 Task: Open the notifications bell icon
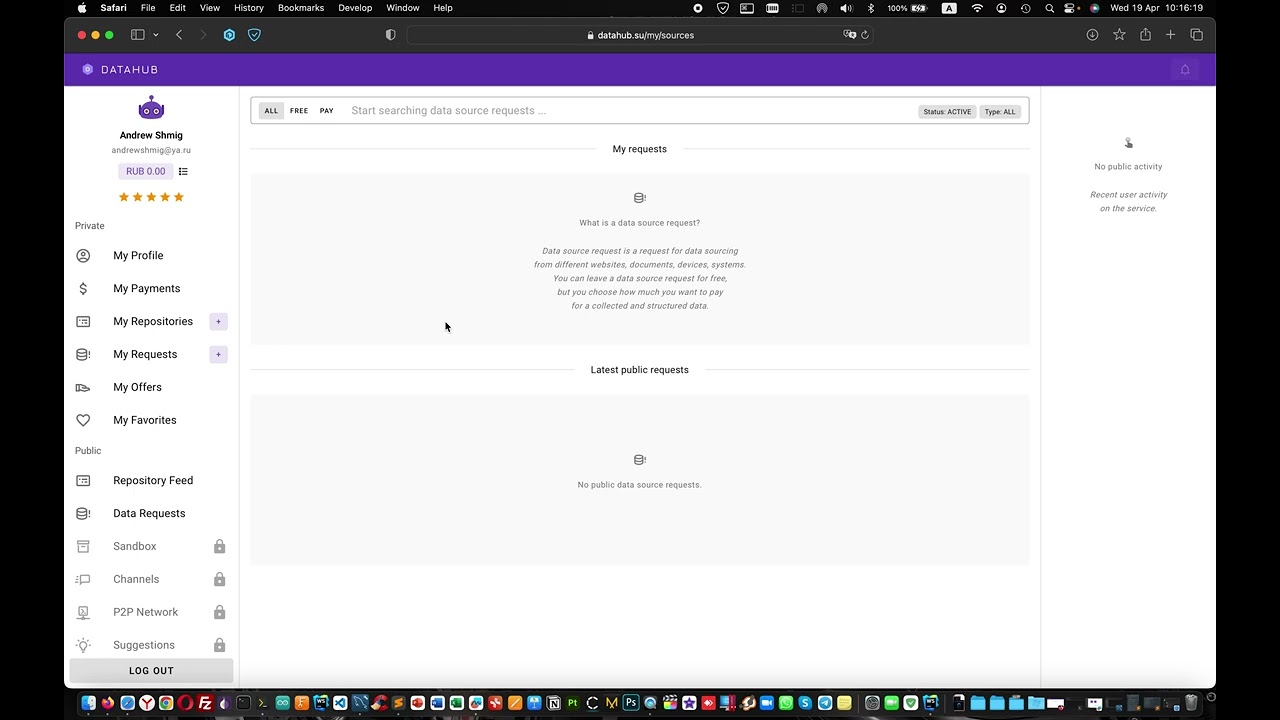click(x=1185, y=69)
